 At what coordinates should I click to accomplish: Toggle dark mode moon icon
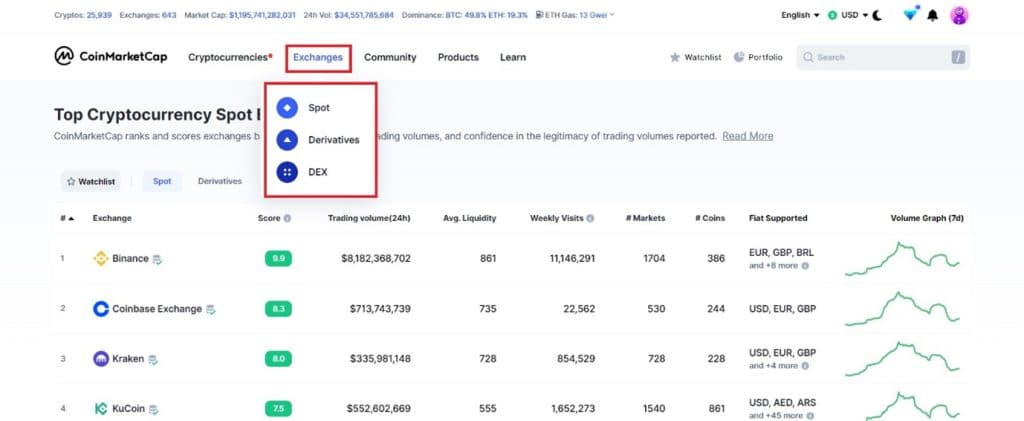pos(877,15)
